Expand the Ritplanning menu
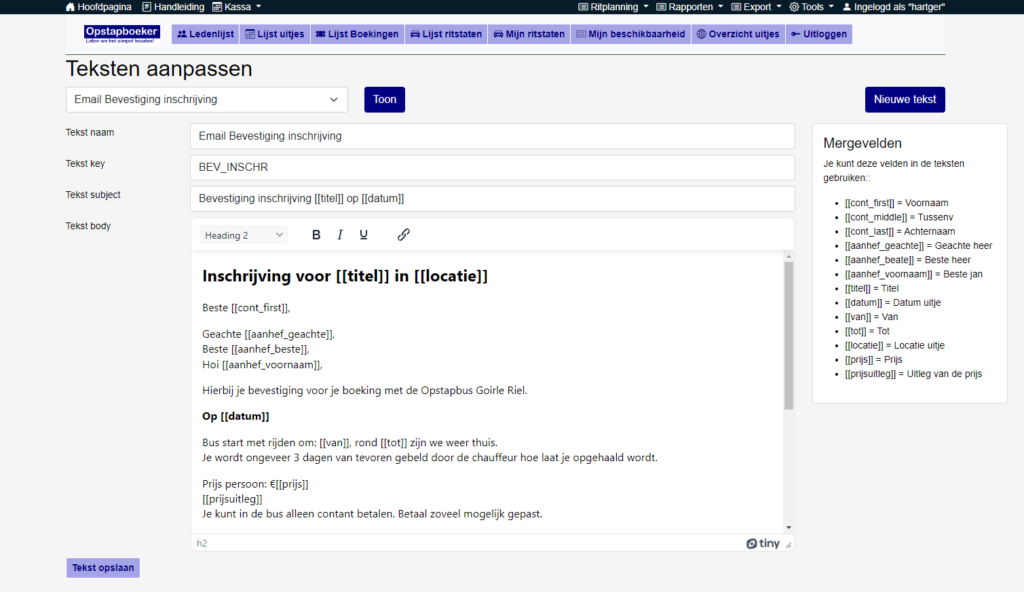1024x592 pixels. pyautogui.click(x=614, y=7)
